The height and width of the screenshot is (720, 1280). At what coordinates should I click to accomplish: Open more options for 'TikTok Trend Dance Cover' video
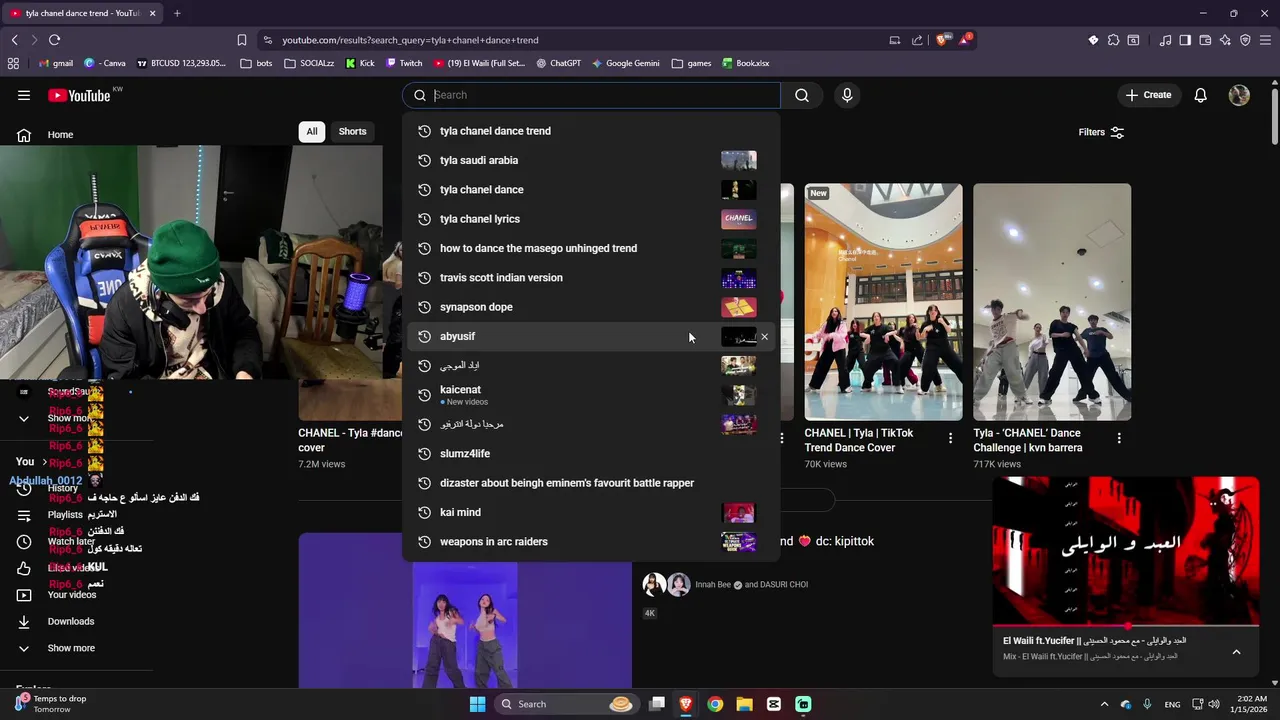950,438
